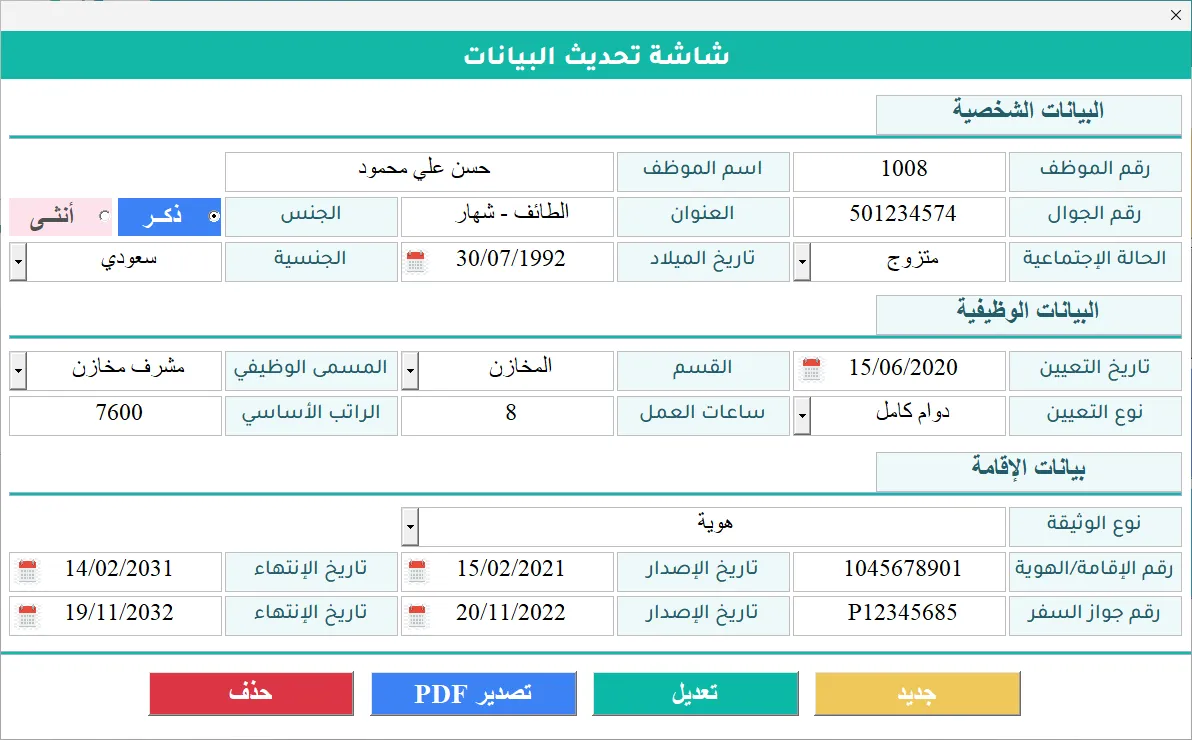Click the رقم جواز السفر label
Image resolution: width=1192 pixels, height=740 pixels.
(x=1095, y=616)
